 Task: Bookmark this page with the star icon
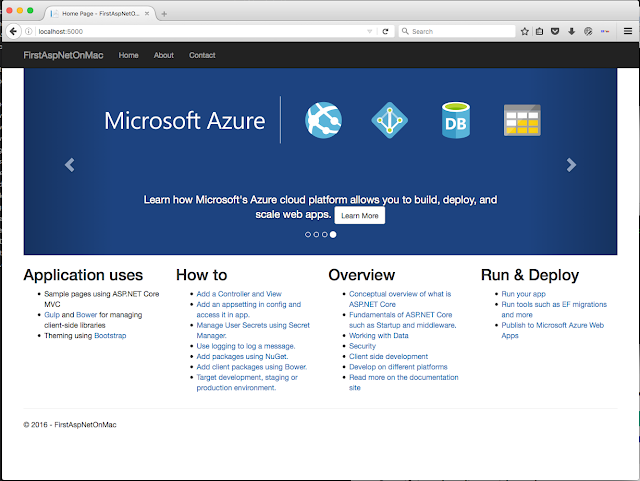click(x=524, y=31)
